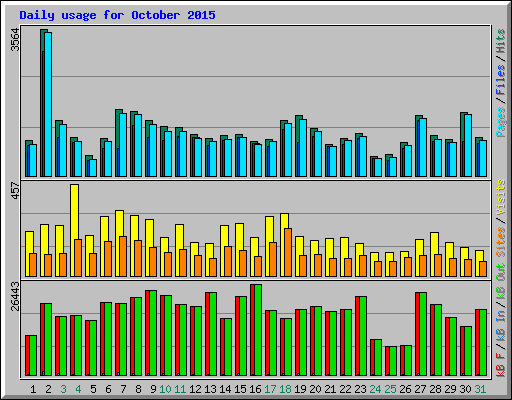The height and width of the screenshot is (400, 512).
Task: Select day label 28 on the x-axis
Action: coord(435,389)
